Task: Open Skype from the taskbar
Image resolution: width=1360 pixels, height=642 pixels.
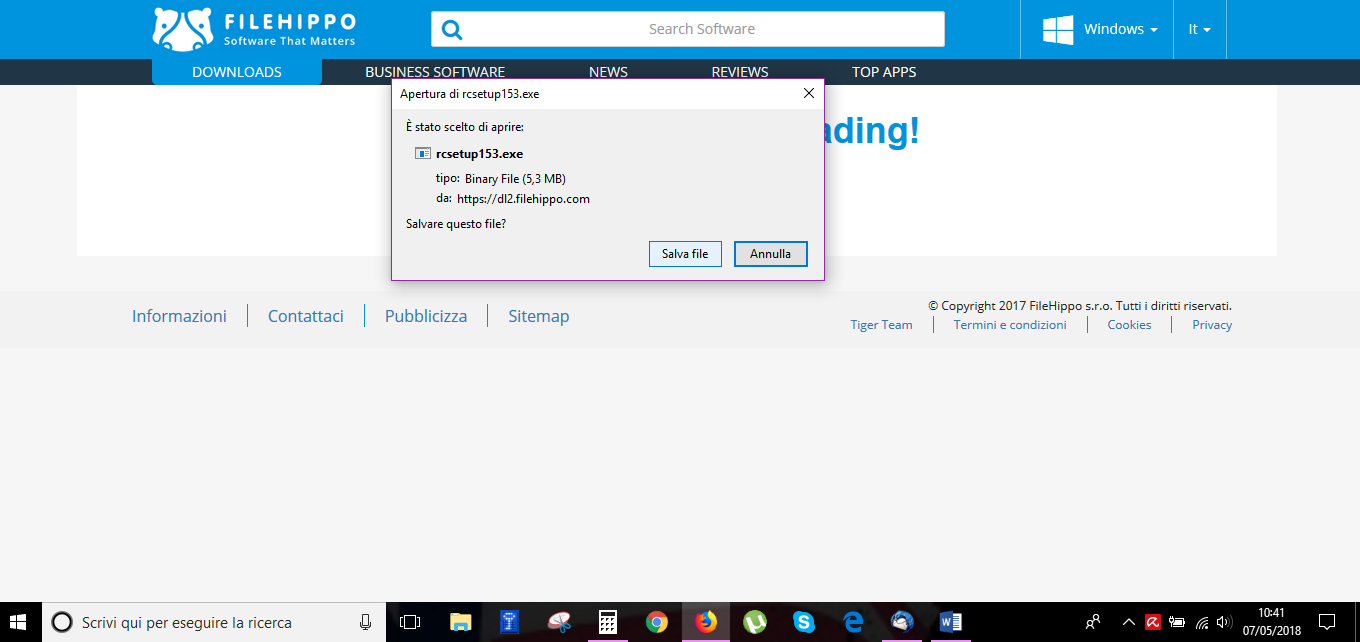Action: pyautogui.click(x=804, y=622)
